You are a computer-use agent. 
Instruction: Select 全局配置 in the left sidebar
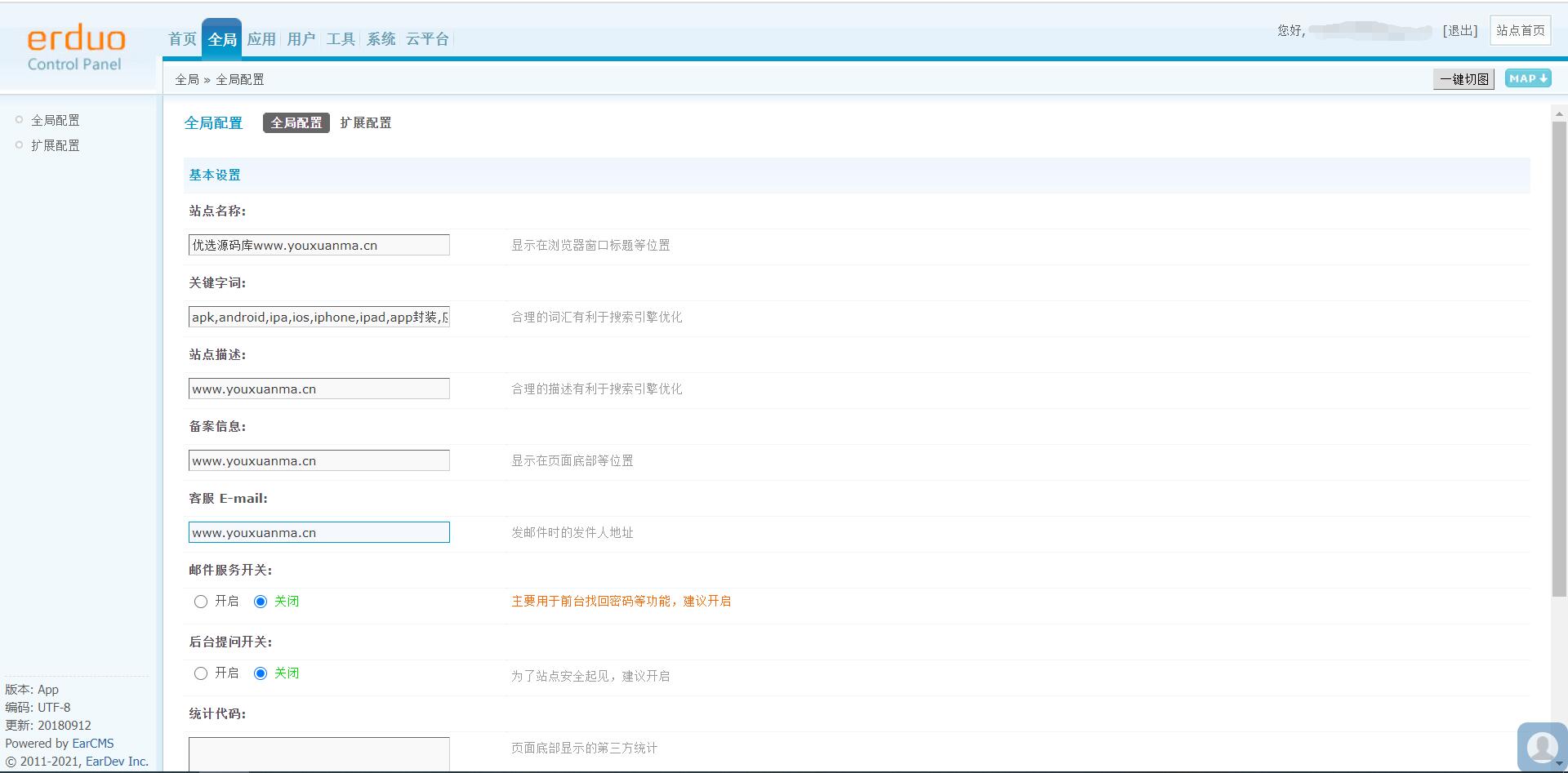click(56, 120)
